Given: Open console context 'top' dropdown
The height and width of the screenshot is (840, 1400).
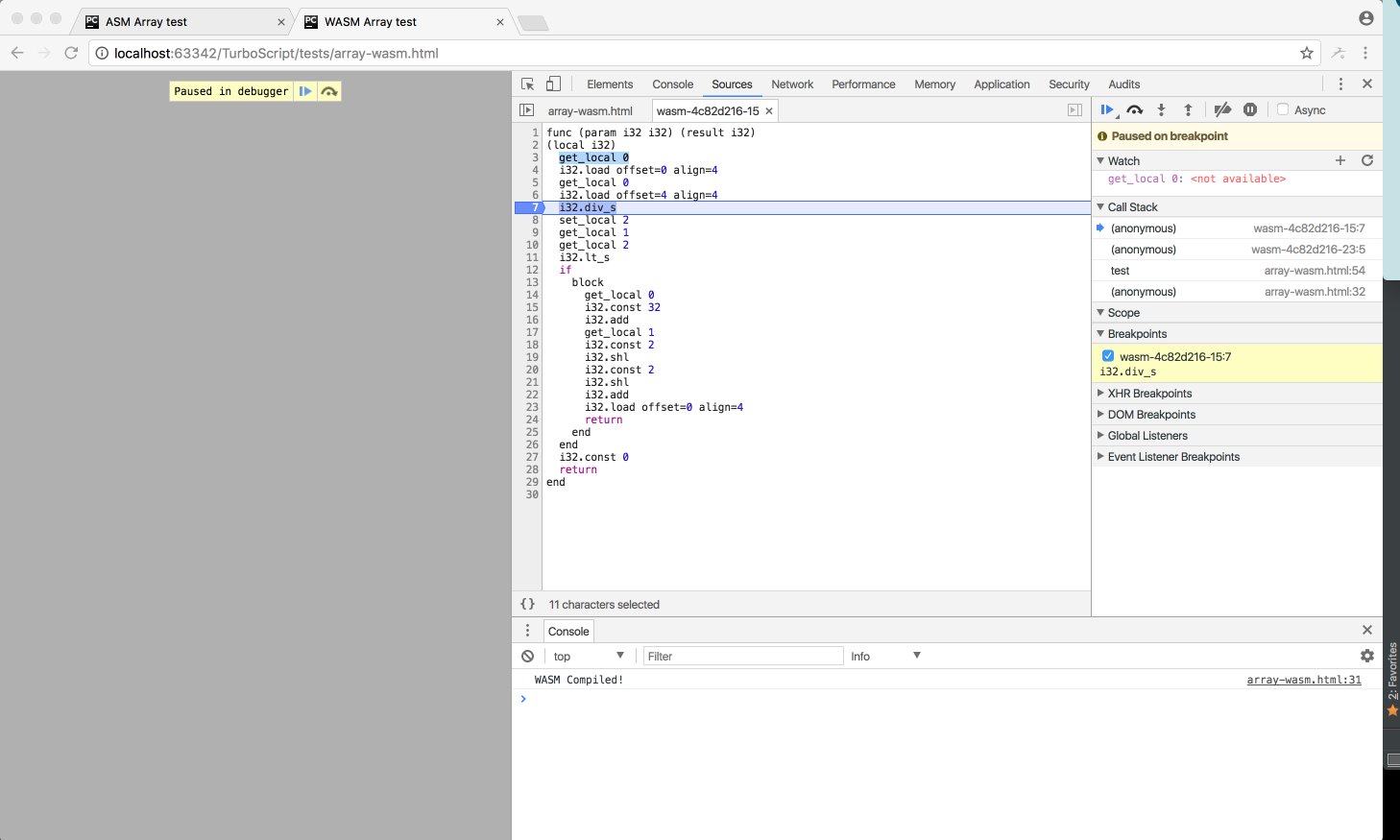Looking at the screenshot, I should pyautogui.click(x=589, y=656).
